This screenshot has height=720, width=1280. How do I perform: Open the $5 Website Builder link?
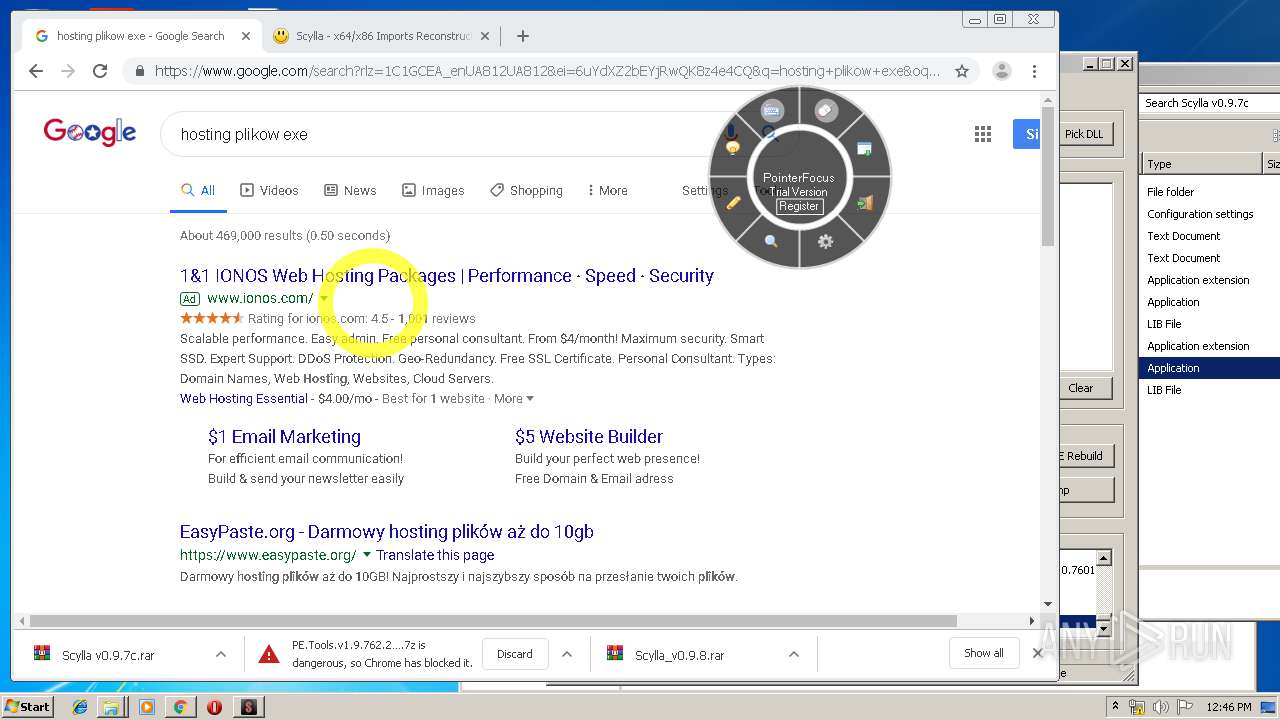pyautogui.click(x=589, y=436)
